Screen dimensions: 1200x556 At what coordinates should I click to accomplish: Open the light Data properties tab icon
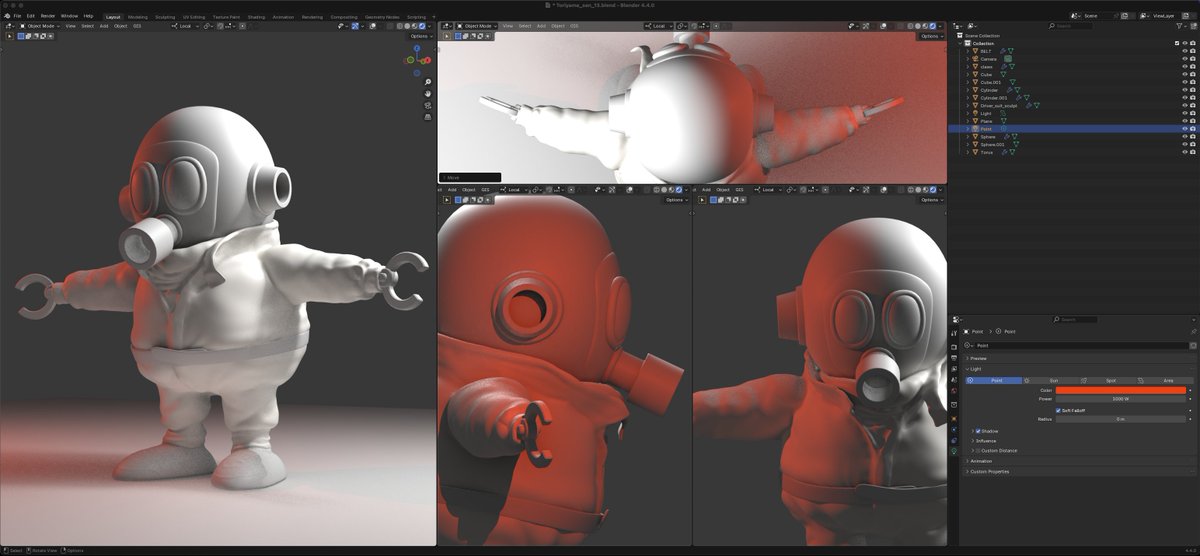[x=953, y=452]
